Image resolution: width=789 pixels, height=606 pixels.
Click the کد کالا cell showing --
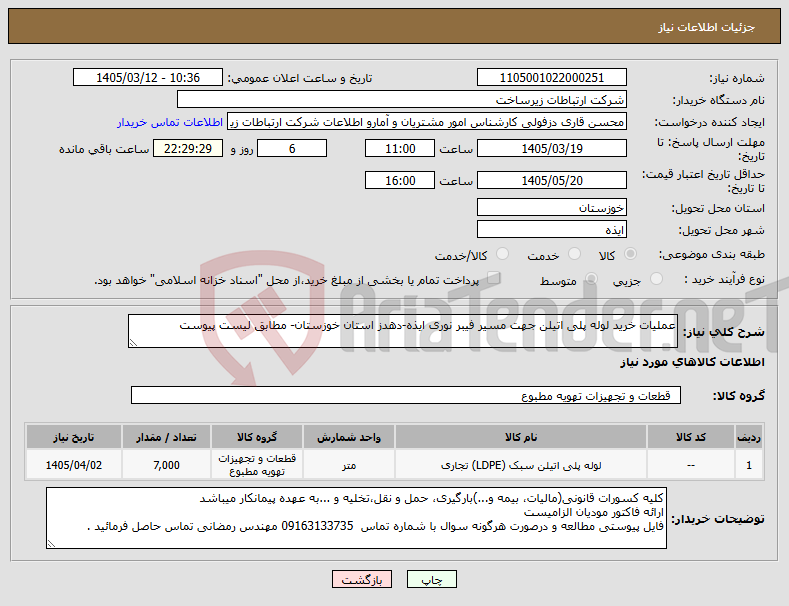coord(691,465)
